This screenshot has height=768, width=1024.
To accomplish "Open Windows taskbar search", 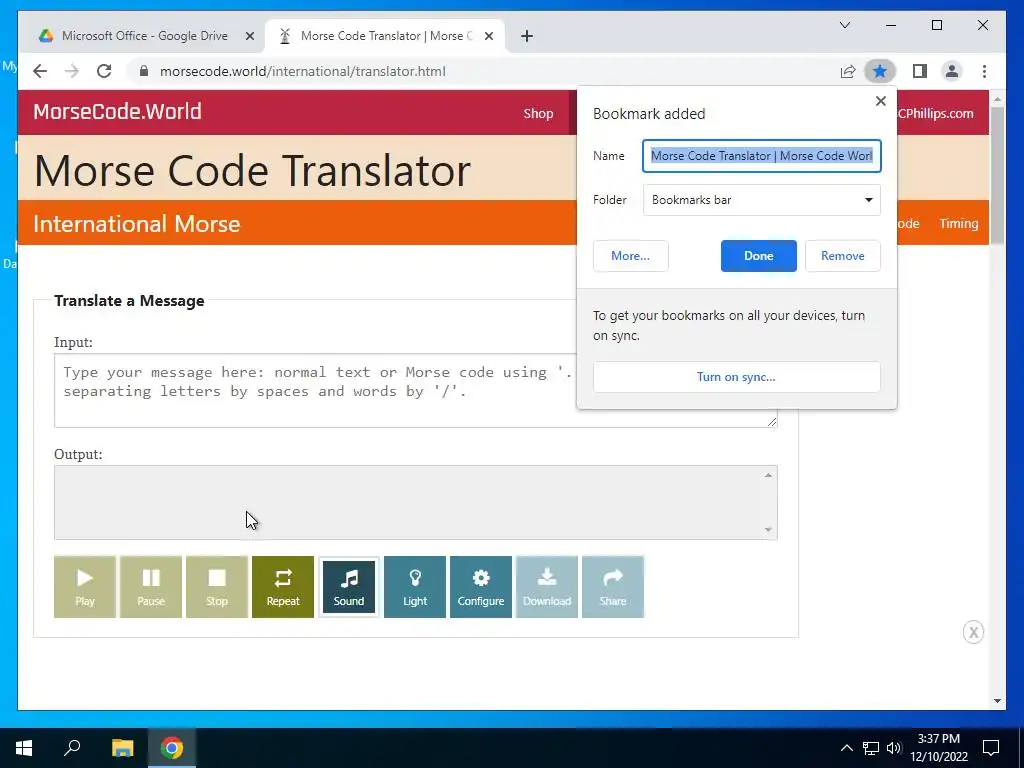I will click(72, 748).
